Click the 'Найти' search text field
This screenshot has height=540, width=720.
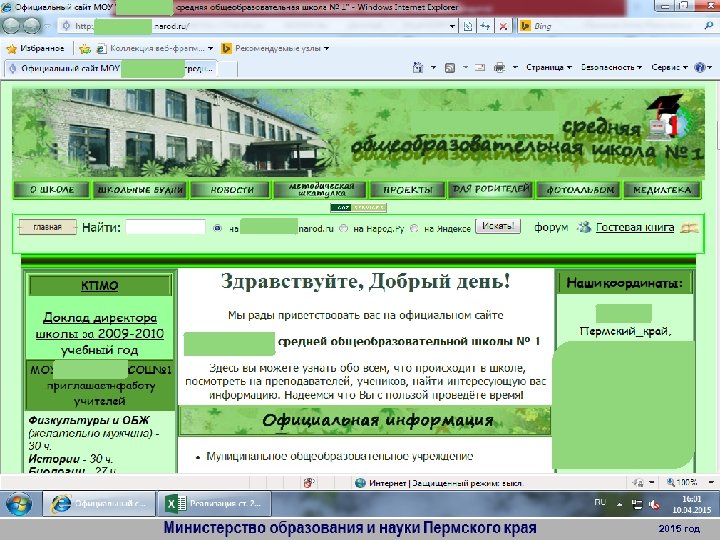(x=165, y=227)
